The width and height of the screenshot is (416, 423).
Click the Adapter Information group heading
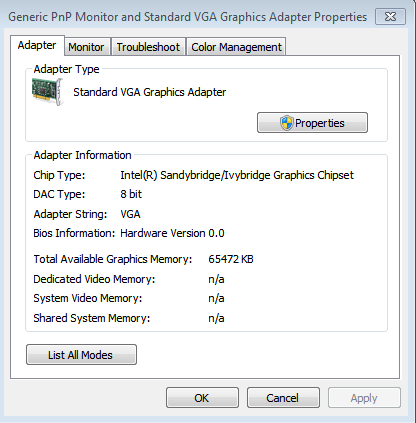[x=82, y=155]
